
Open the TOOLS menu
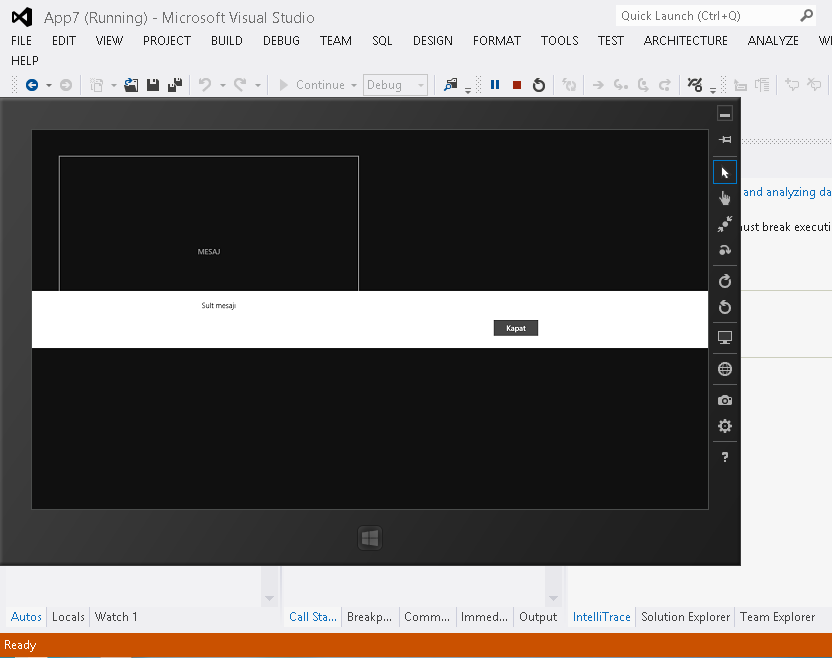559,41
